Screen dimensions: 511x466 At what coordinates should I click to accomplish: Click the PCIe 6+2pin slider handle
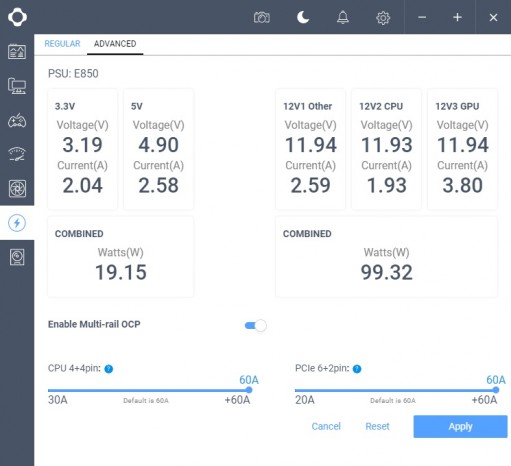click(496, 390)
